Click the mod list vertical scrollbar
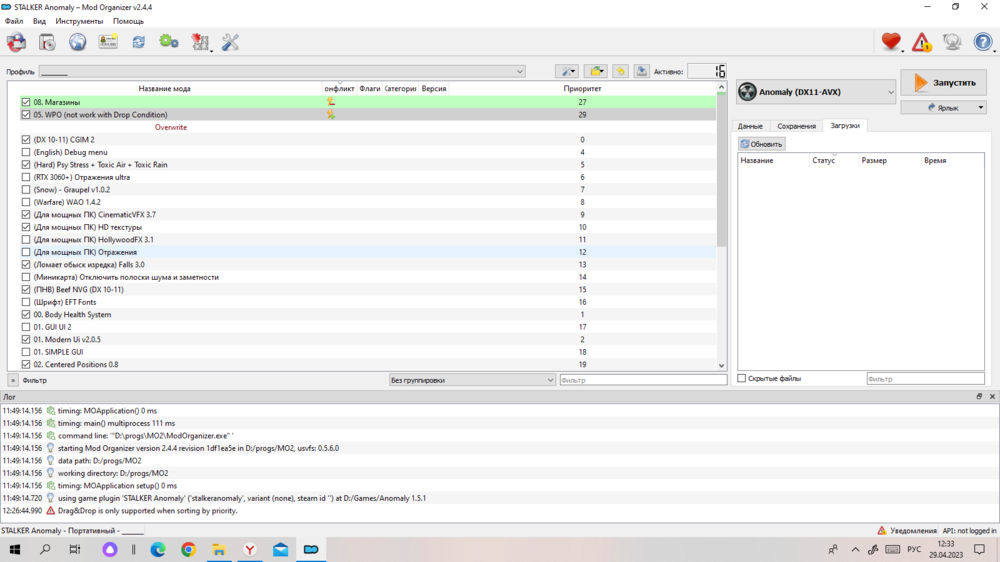The height and width of the screenshot is (562, 1000). 721,169
